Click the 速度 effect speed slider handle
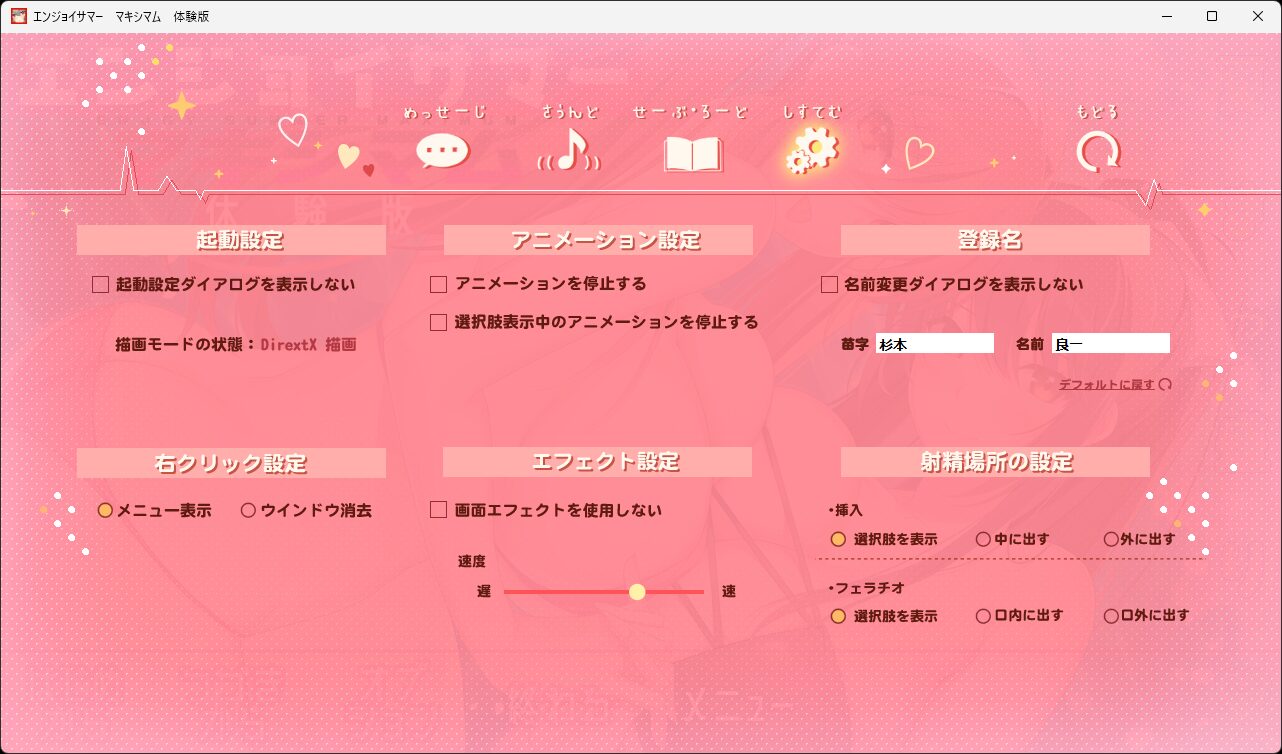 click(x=637, y=592)
